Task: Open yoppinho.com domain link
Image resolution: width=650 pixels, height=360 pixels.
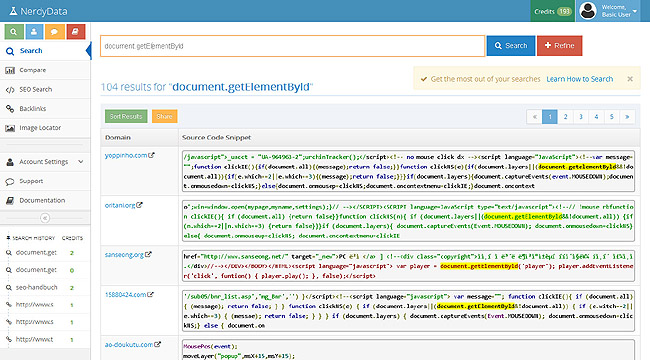Action: click(x=126, y=156)
